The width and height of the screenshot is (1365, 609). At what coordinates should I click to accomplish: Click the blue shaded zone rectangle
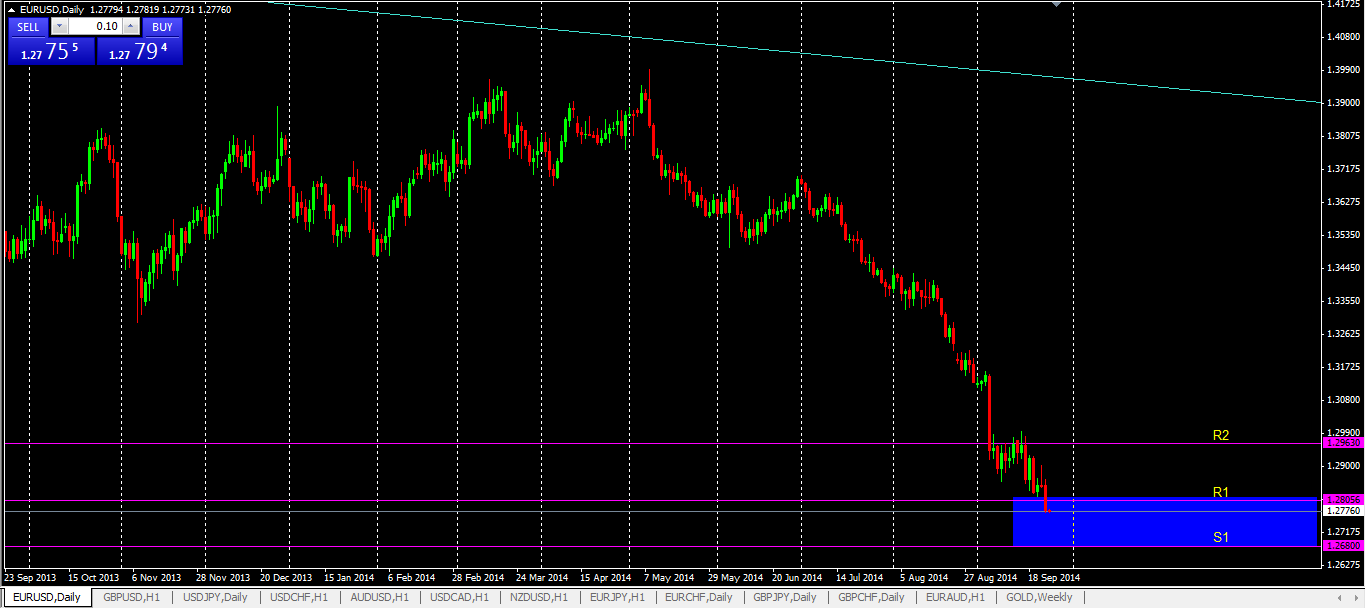tap(1167, 521)
